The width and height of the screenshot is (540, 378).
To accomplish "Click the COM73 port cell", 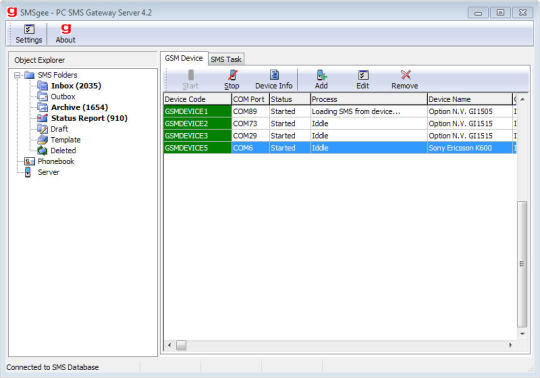I will [x=250, y=123].
